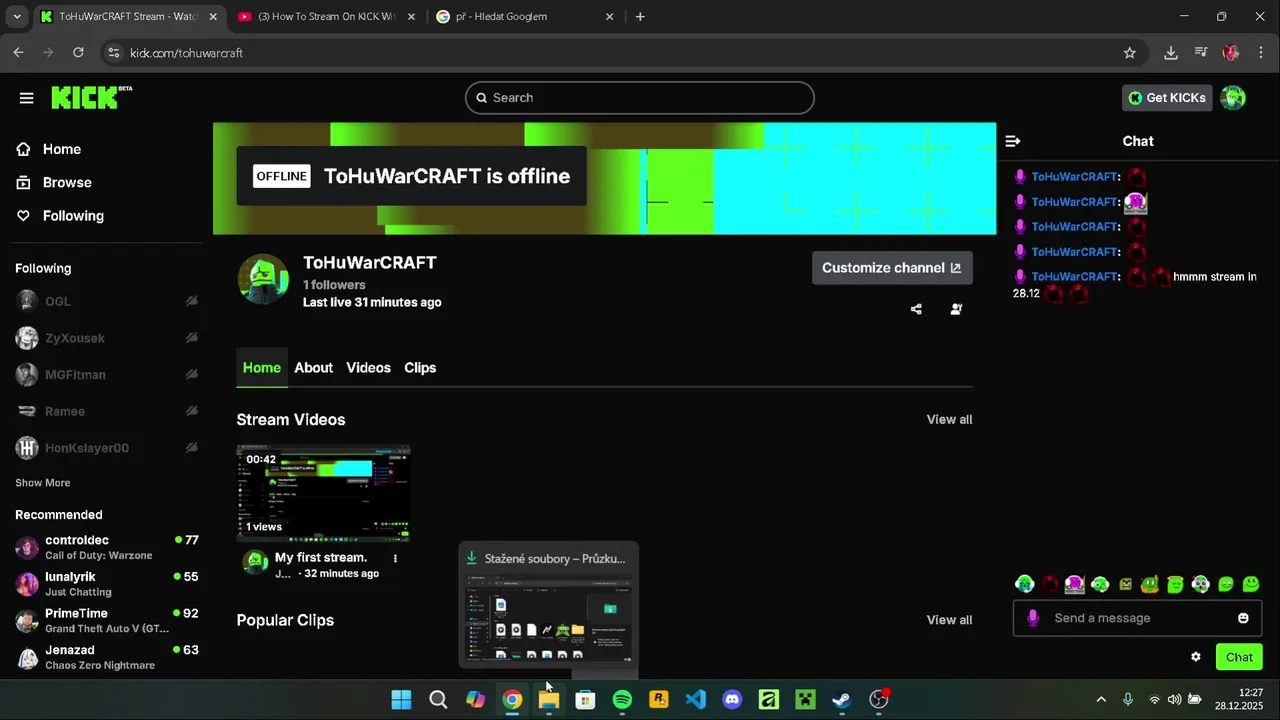Open the profile avatar menu
The image size is (1280, 720).
point(1233,98)
